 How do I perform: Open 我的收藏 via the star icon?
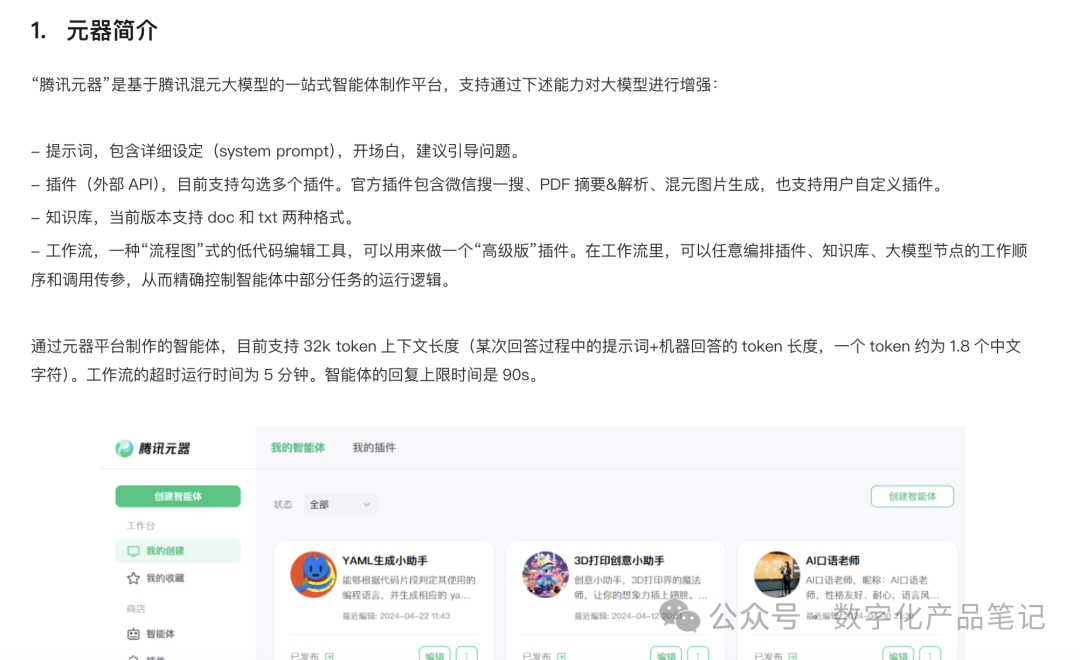tap(134, 578)
